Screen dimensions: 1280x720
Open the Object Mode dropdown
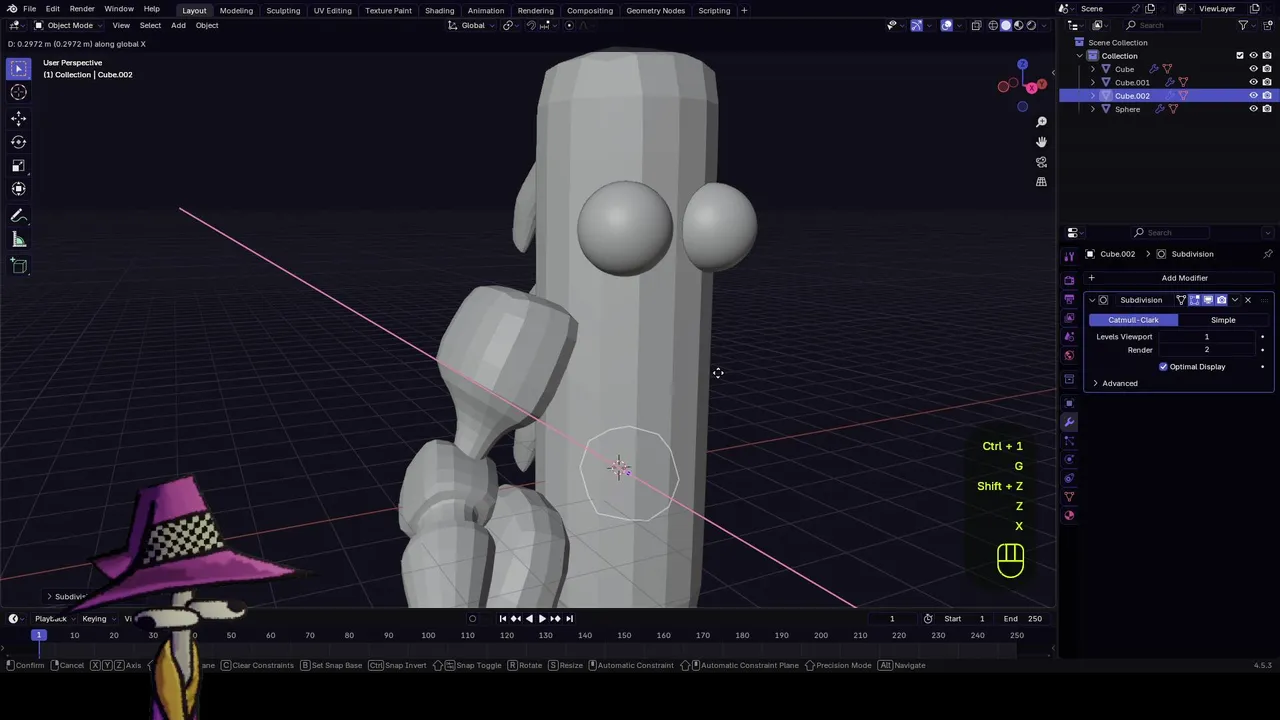[x=69, y=25]
